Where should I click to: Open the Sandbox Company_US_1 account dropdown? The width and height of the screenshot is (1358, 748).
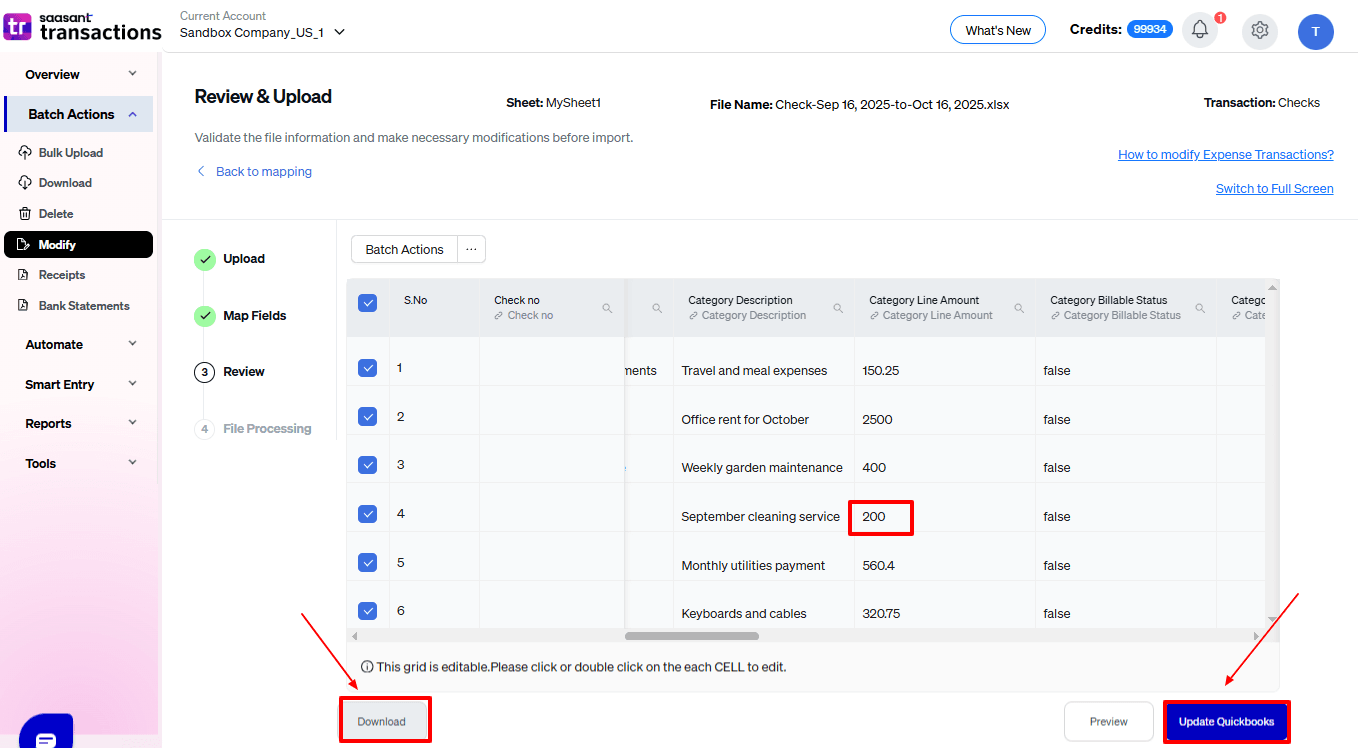coord(338,31)
